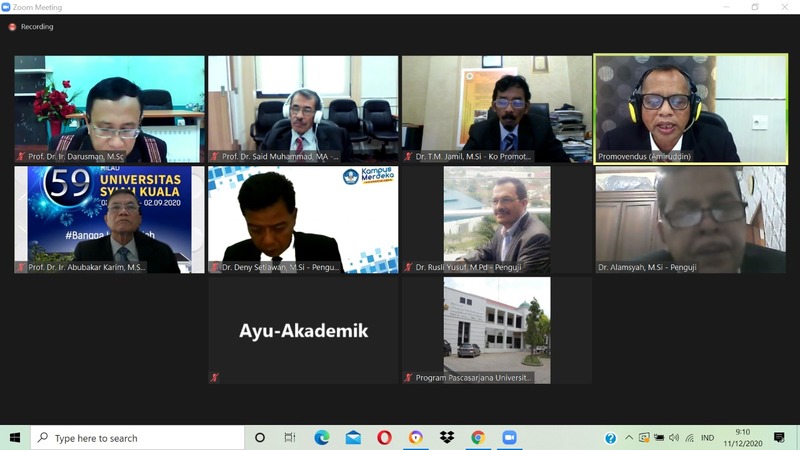Click the Recording indicator icon
800x450 pixels.
(13, 27)
